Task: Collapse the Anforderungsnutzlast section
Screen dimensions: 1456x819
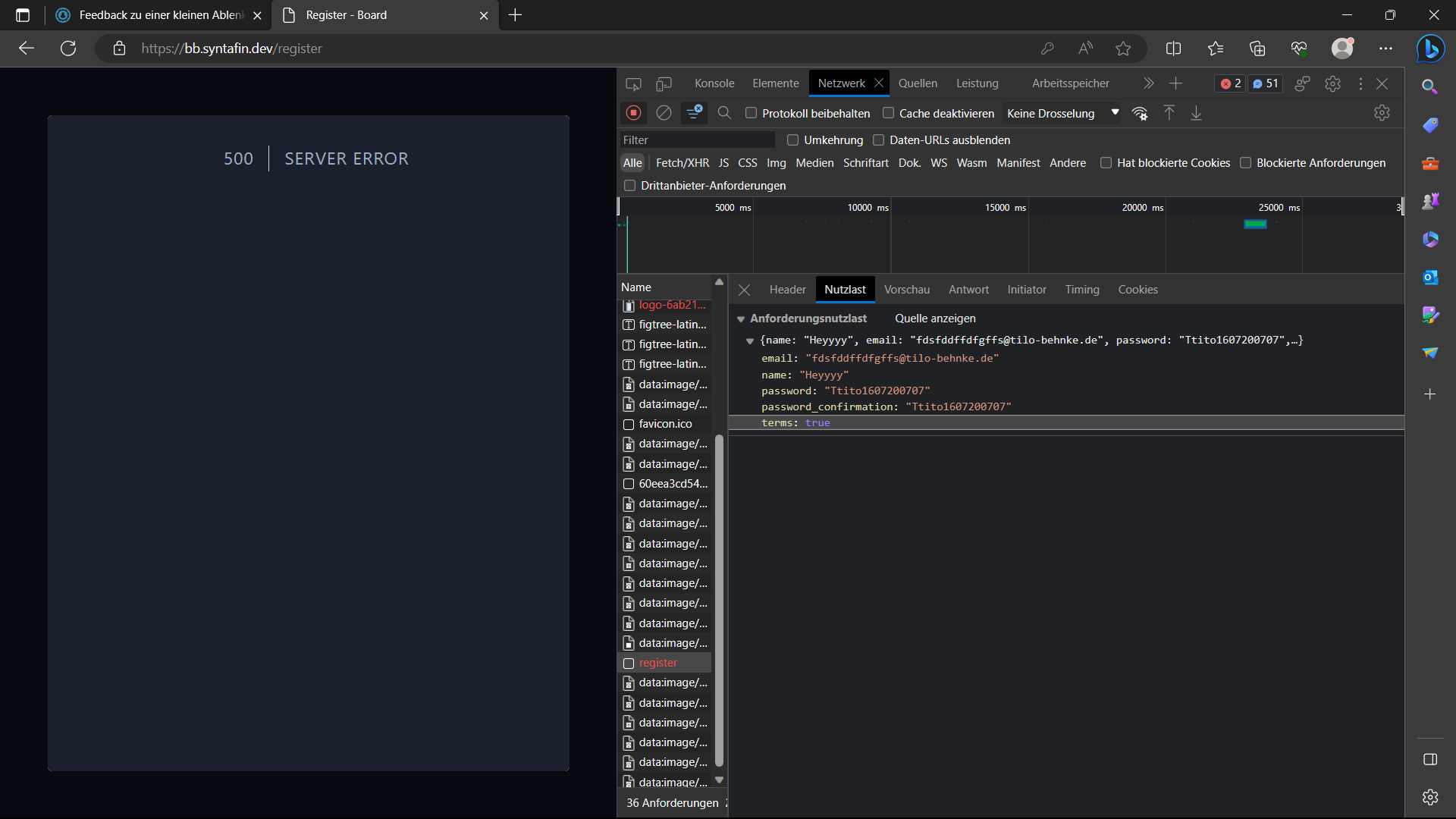Action: click(741, 319)
